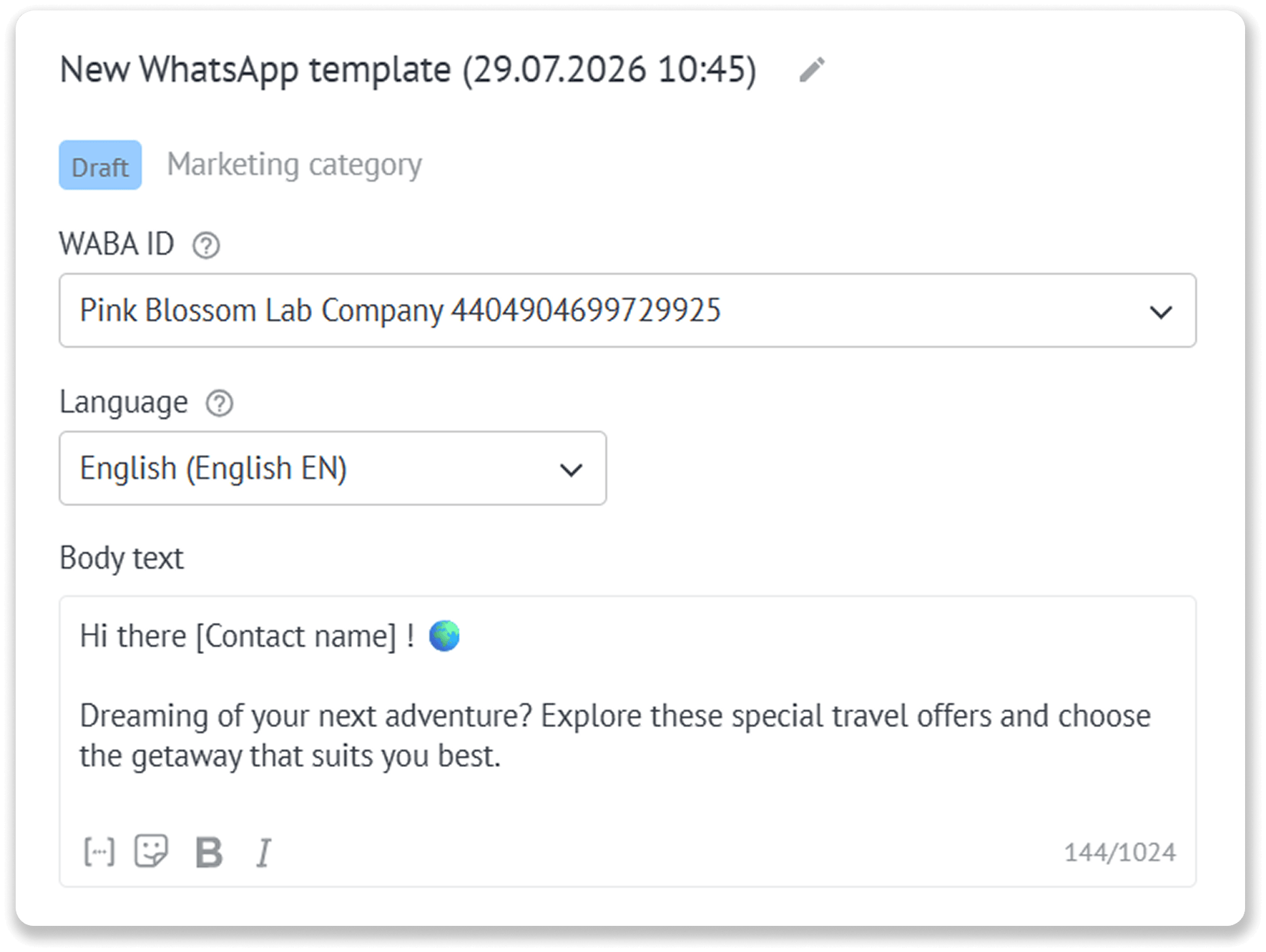Open the Pink Blossom Lab Company WABA dropdown
Viewport: 1266px width, 952px height.
[628, 311]
